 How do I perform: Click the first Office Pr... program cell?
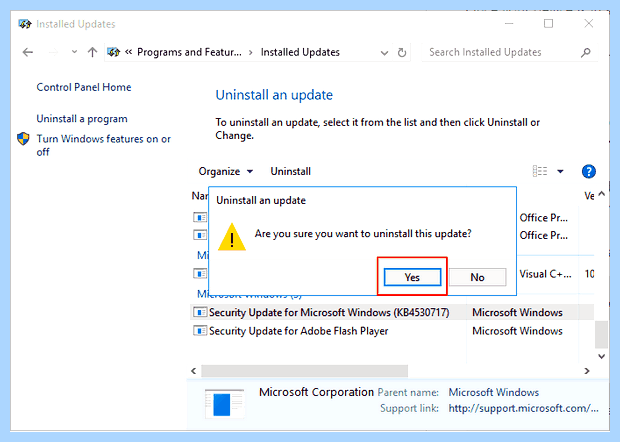pos(544,217)
